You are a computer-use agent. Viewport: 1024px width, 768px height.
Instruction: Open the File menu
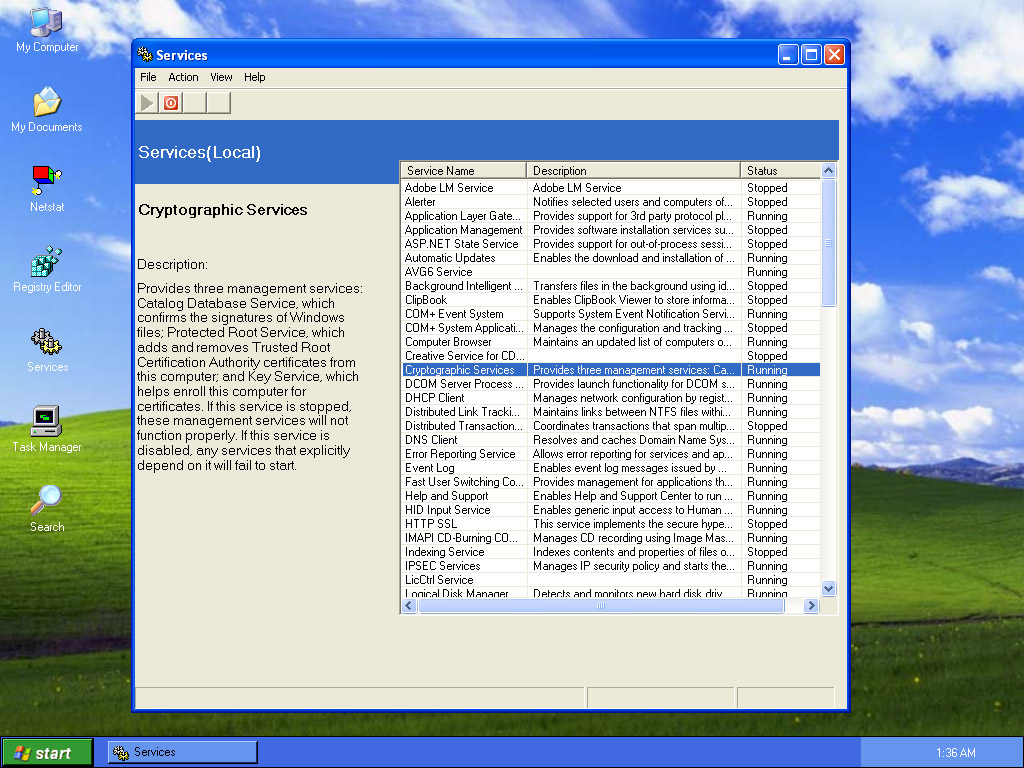coord(148,77)
